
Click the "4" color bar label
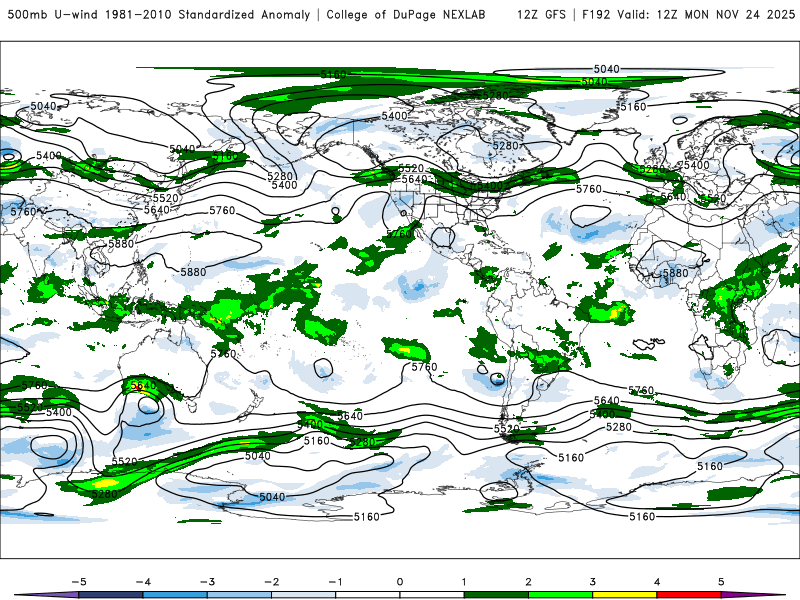tap(657, 582)
